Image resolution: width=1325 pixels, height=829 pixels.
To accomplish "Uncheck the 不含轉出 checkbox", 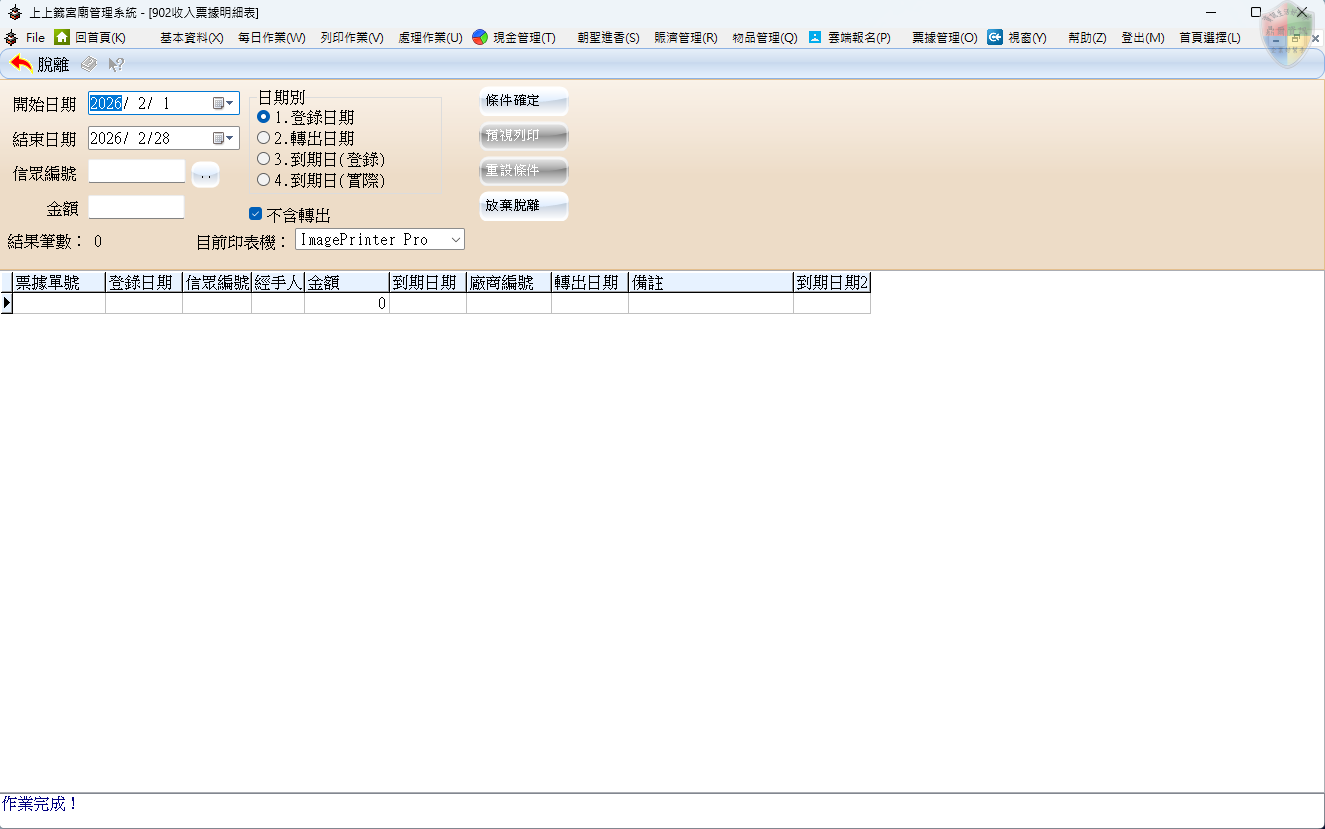I will tap(255, 214).
